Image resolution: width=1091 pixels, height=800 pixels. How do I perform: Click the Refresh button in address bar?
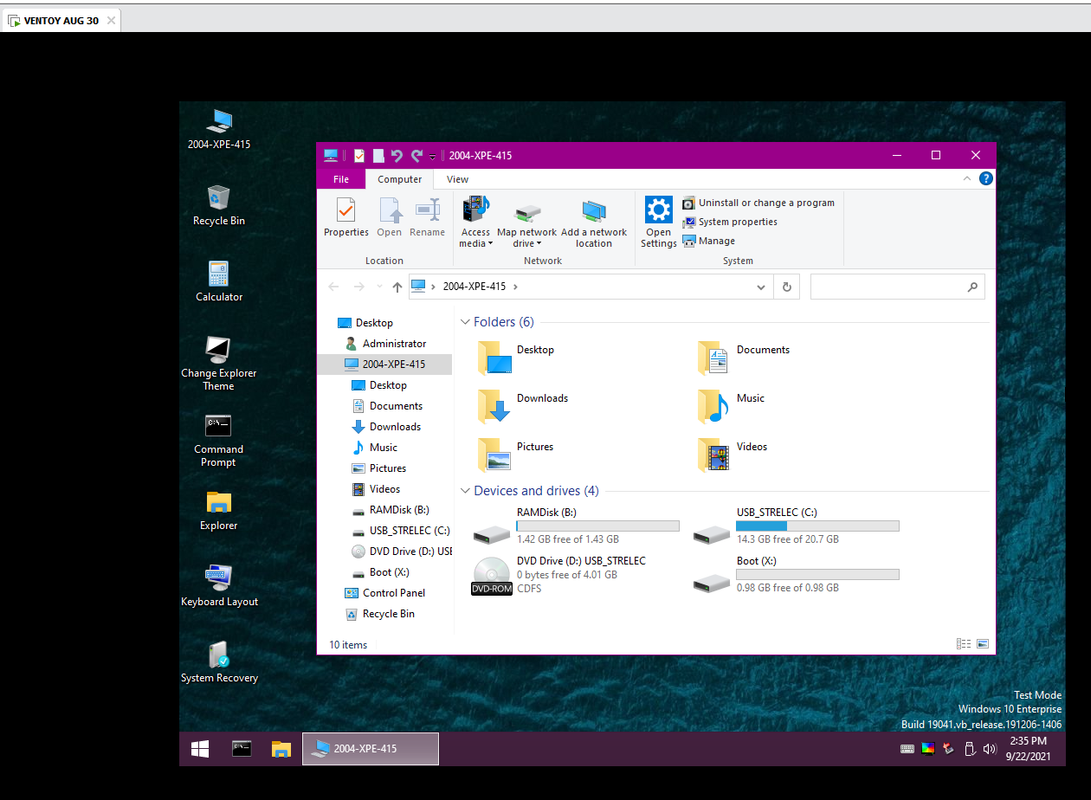pyautogui.click(x=787, y=287)
